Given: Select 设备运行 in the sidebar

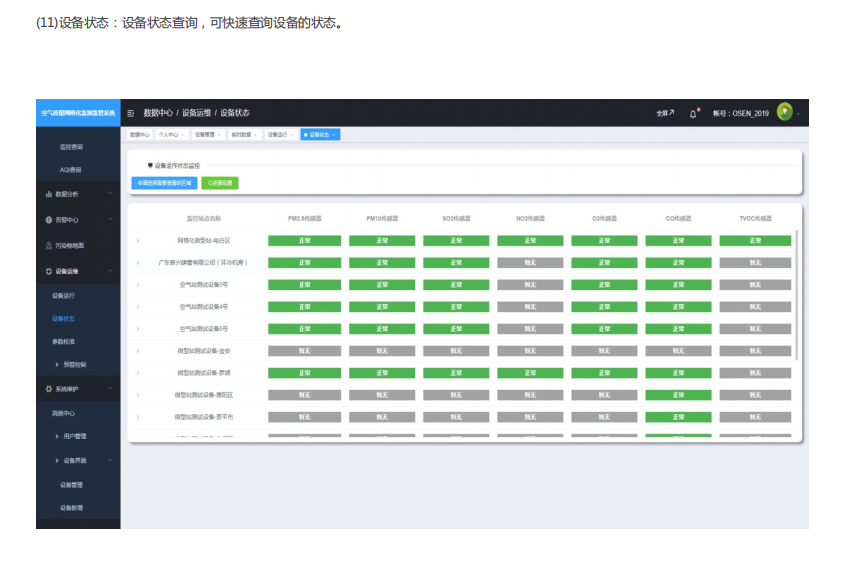Looking at the screenshot, I should [63, 296].
